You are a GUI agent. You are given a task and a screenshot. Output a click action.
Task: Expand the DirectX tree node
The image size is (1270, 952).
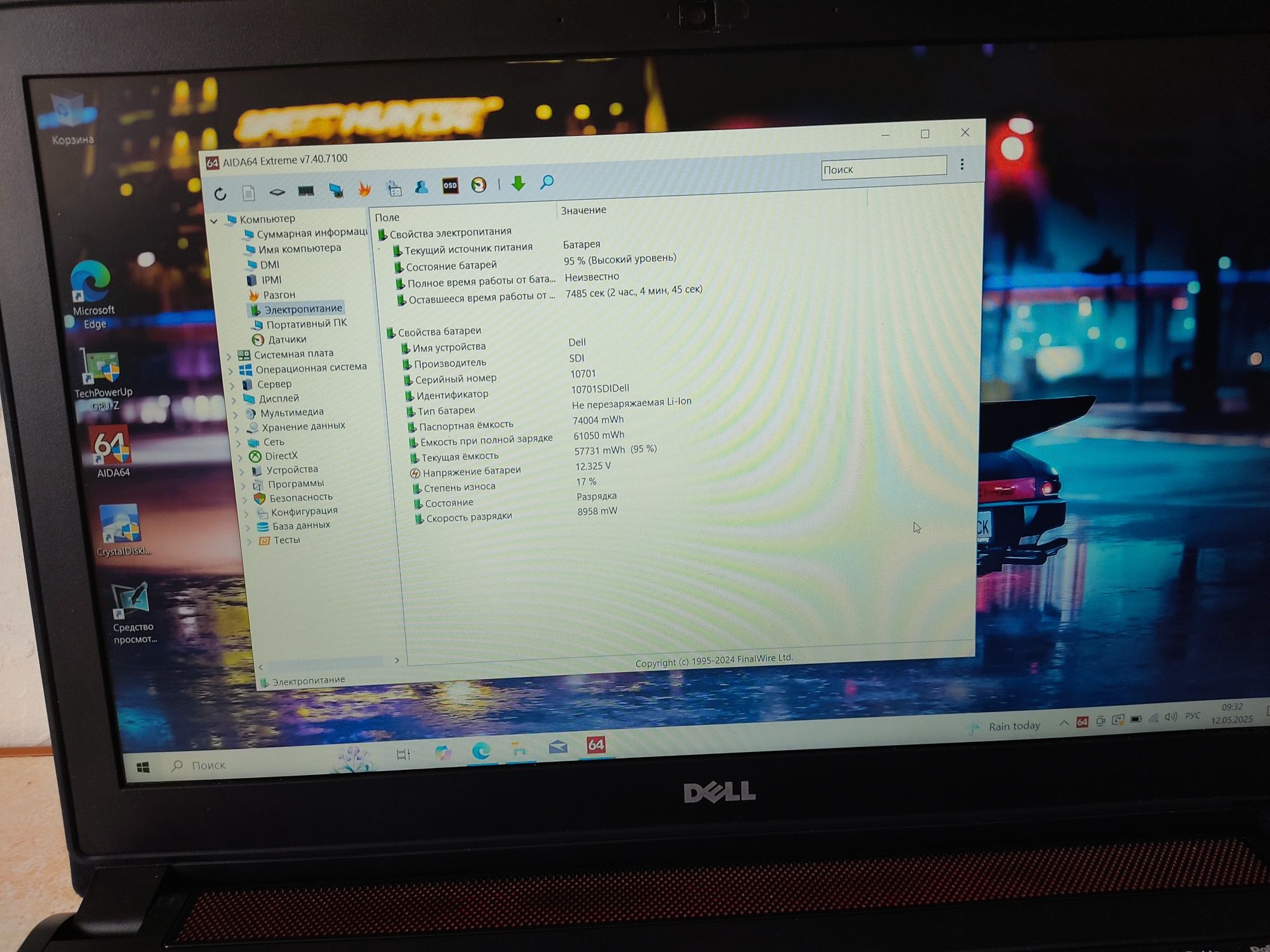click(241, 458)
